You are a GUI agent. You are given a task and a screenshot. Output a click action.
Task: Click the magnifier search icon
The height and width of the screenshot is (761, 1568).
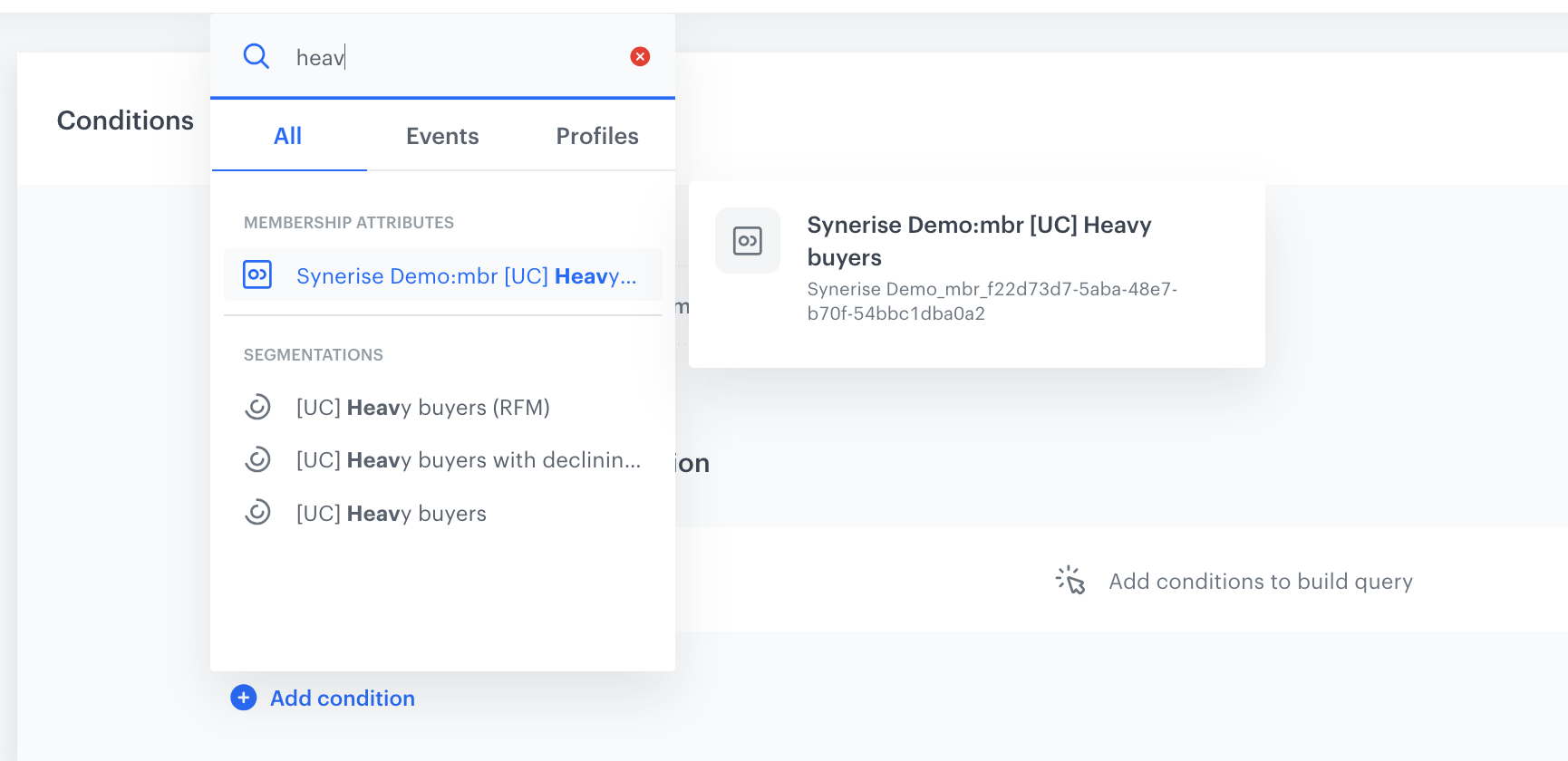click(256, 56)
